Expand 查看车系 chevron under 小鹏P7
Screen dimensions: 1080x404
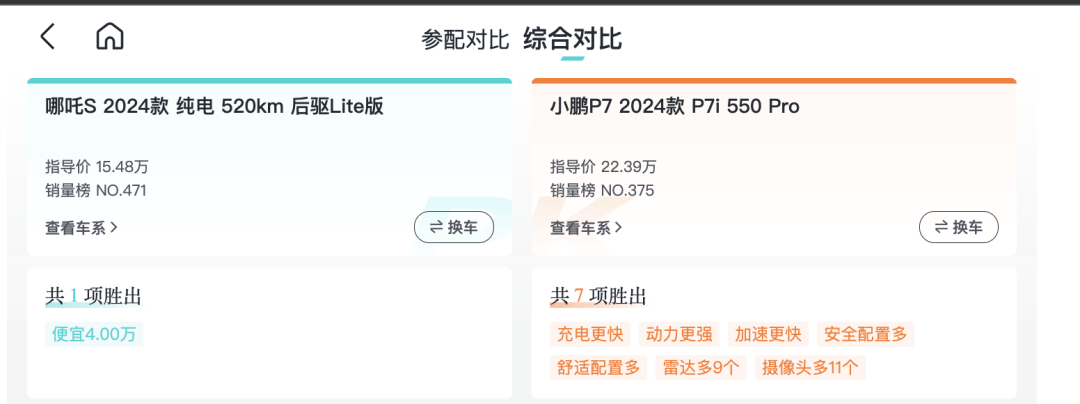tap(619, 227)
